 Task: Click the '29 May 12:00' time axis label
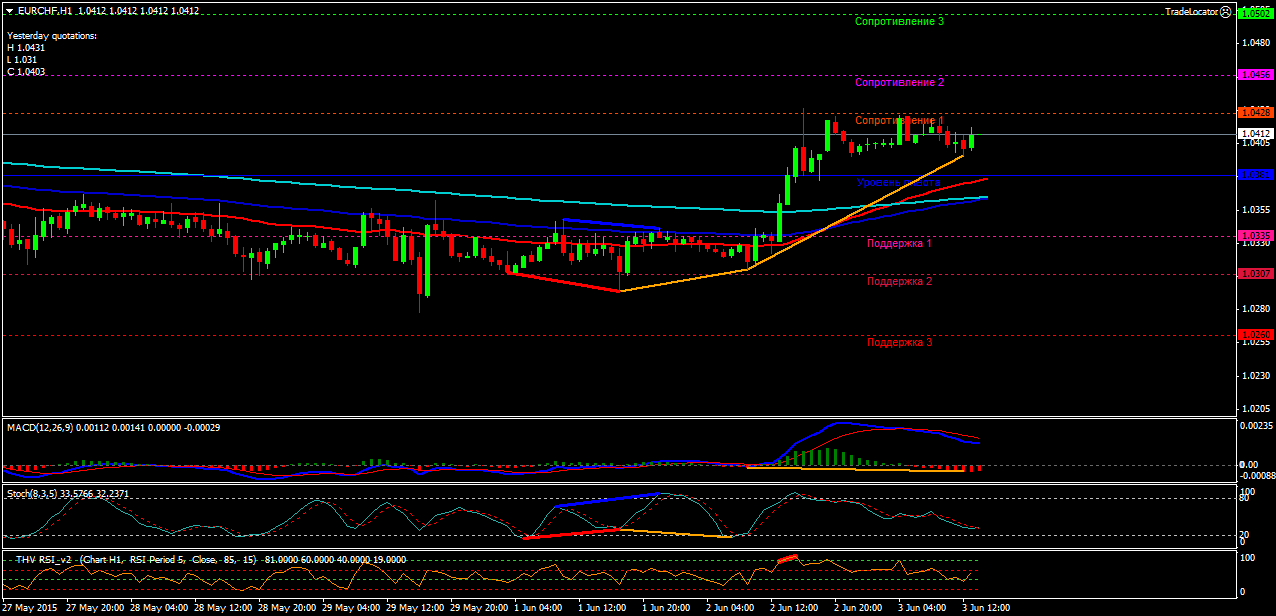(x=415, y=607)
